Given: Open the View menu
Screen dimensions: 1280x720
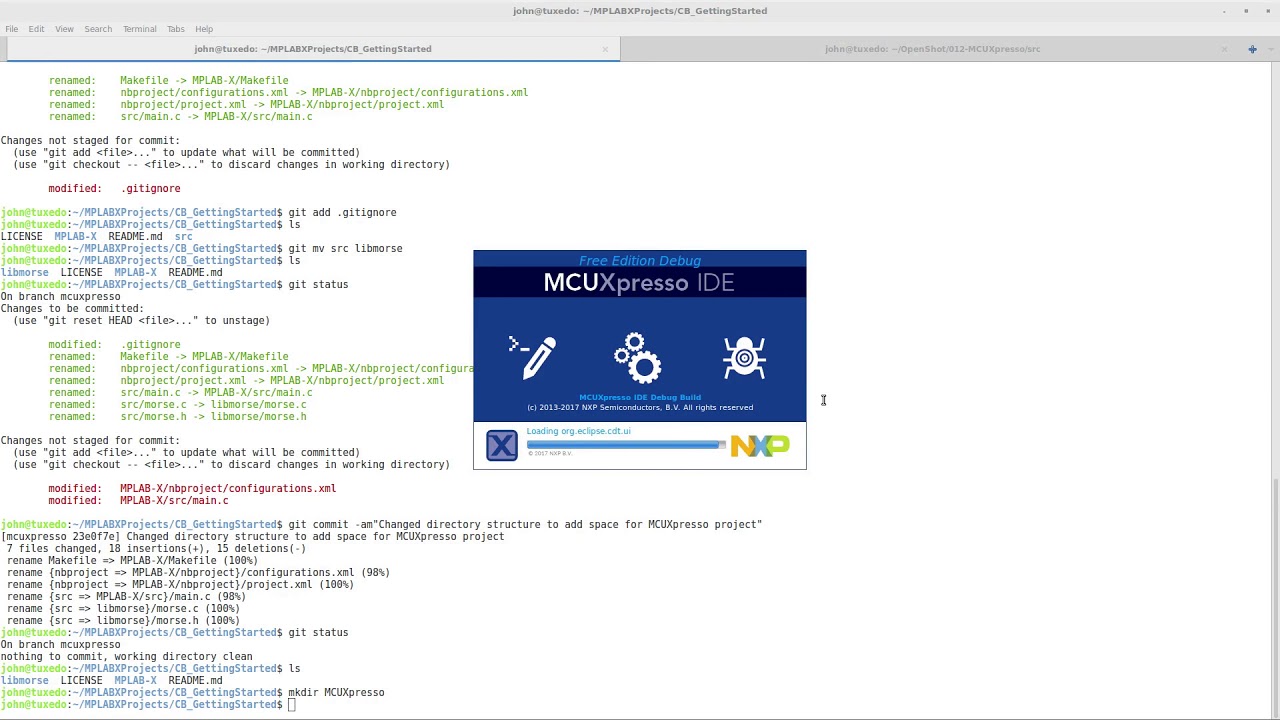Looking at the screenshot, I should click(64, 29).
